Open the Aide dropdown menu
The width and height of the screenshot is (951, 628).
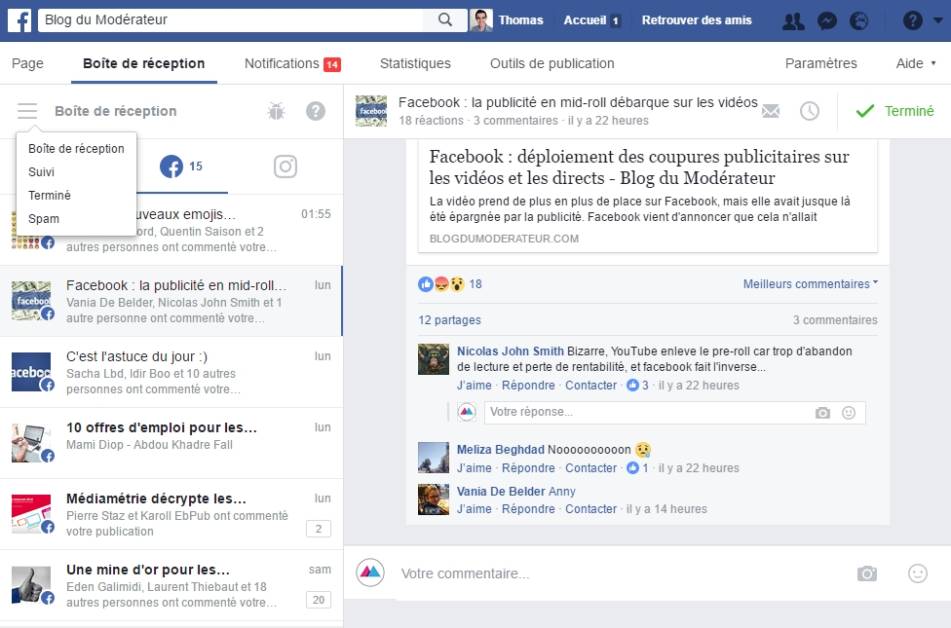(x=916, y=63)
